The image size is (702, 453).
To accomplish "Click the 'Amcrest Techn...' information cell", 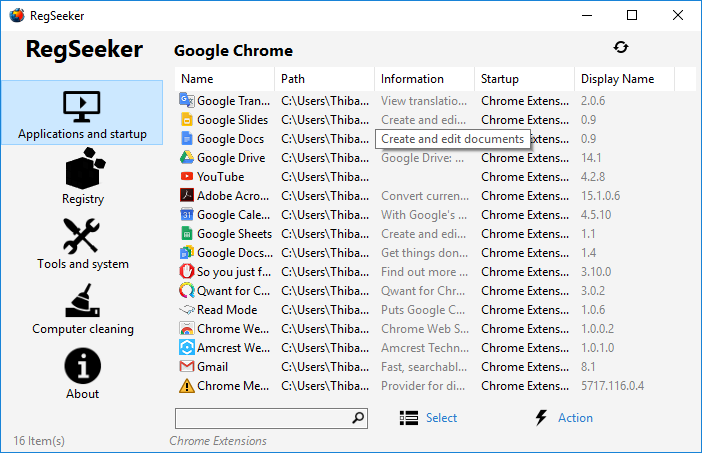I will point(425,348).
